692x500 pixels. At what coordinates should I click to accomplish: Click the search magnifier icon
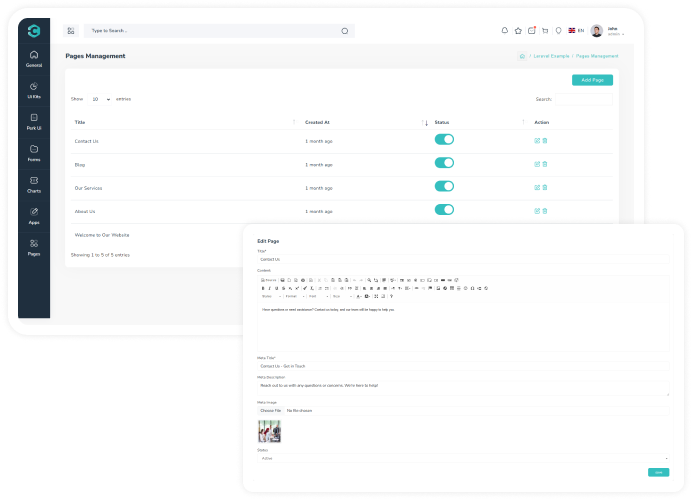click(345, 31)
